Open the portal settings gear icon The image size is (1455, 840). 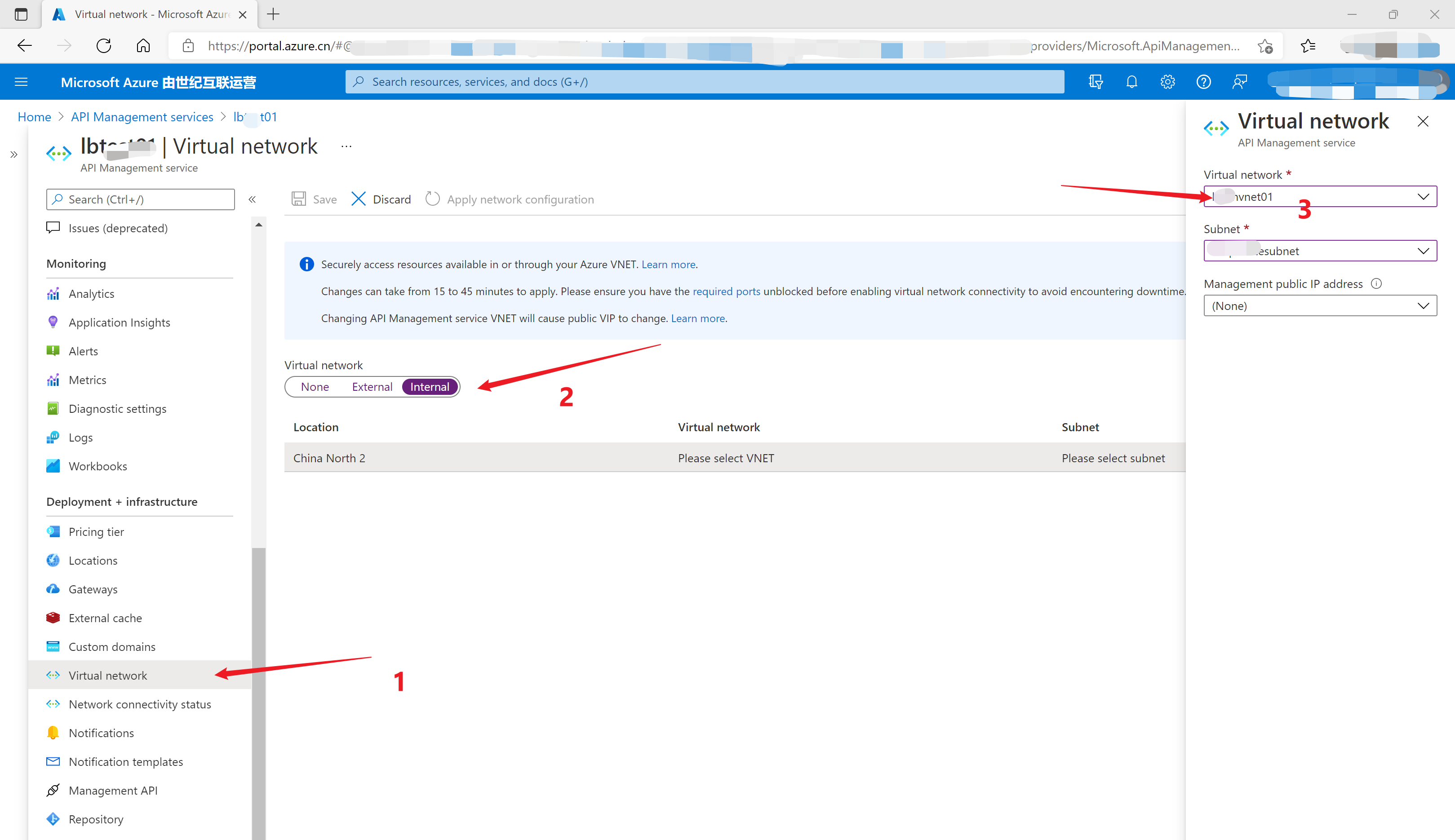click(1167, 82)
